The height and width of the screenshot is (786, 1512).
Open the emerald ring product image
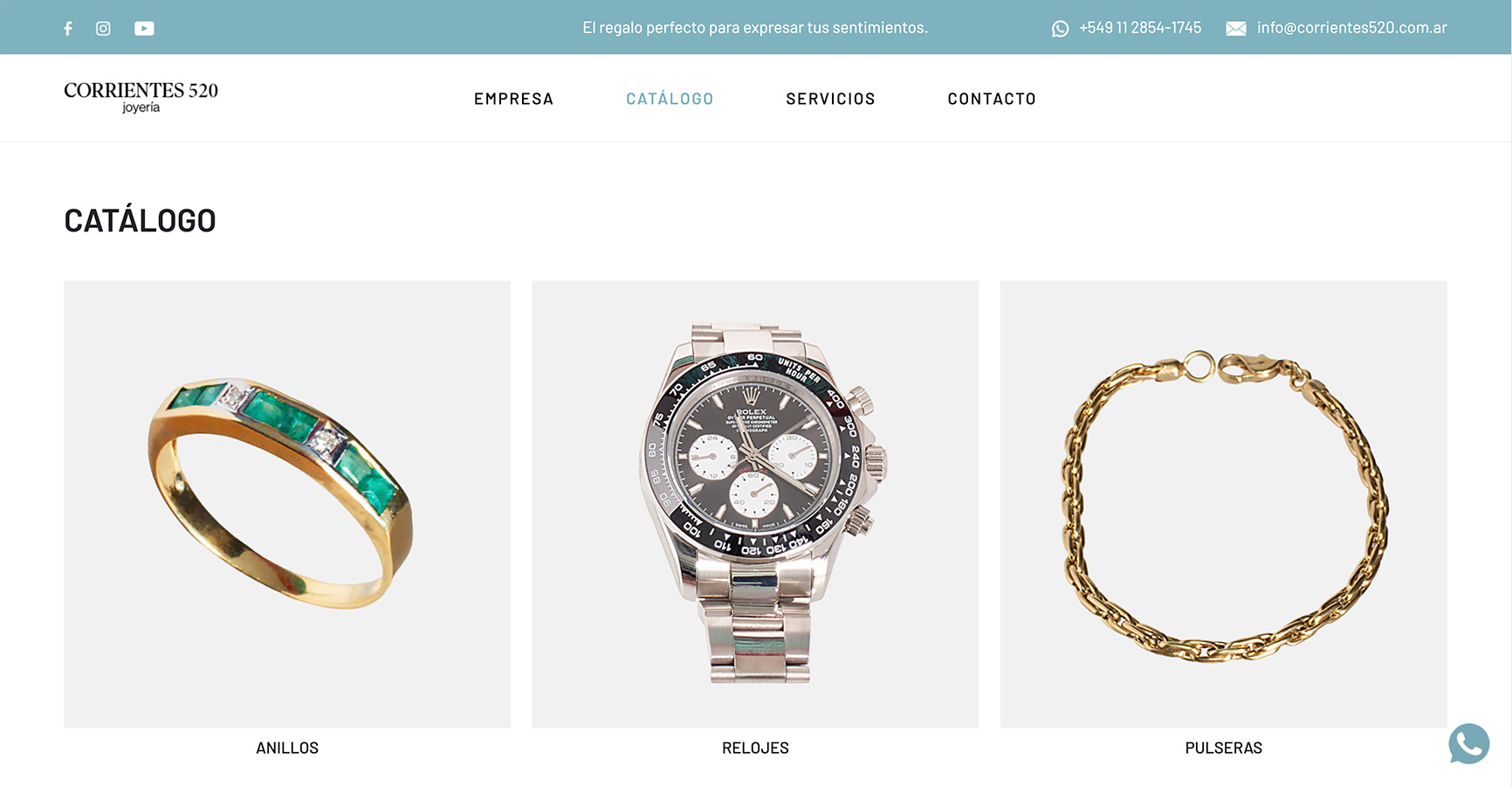tap(287, 504)
